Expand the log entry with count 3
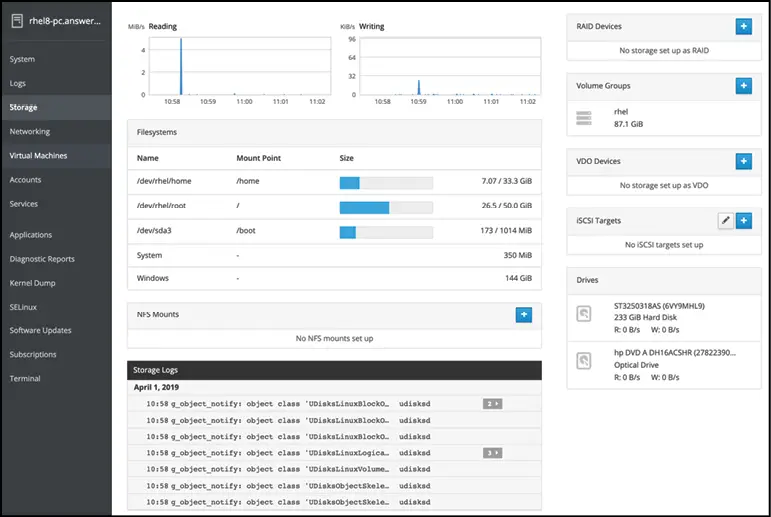The height and width of the screenshot is (517, 771). tap(492, 453)
